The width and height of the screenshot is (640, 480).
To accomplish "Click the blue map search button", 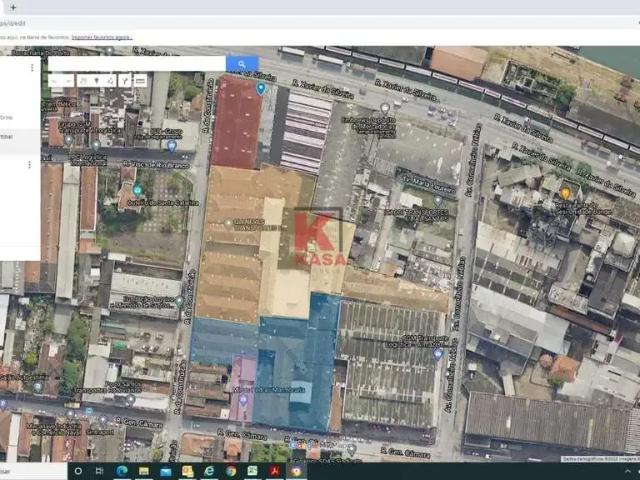I will [x=242, y=64].
